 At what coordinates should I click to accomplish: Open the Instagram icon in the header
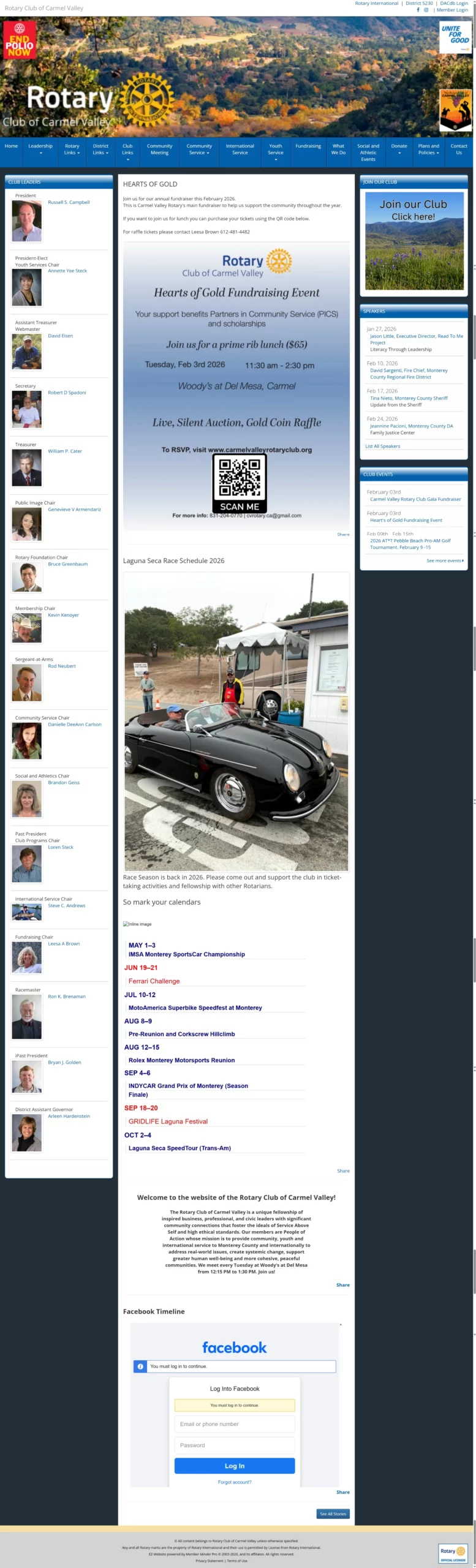coord(426,10)
